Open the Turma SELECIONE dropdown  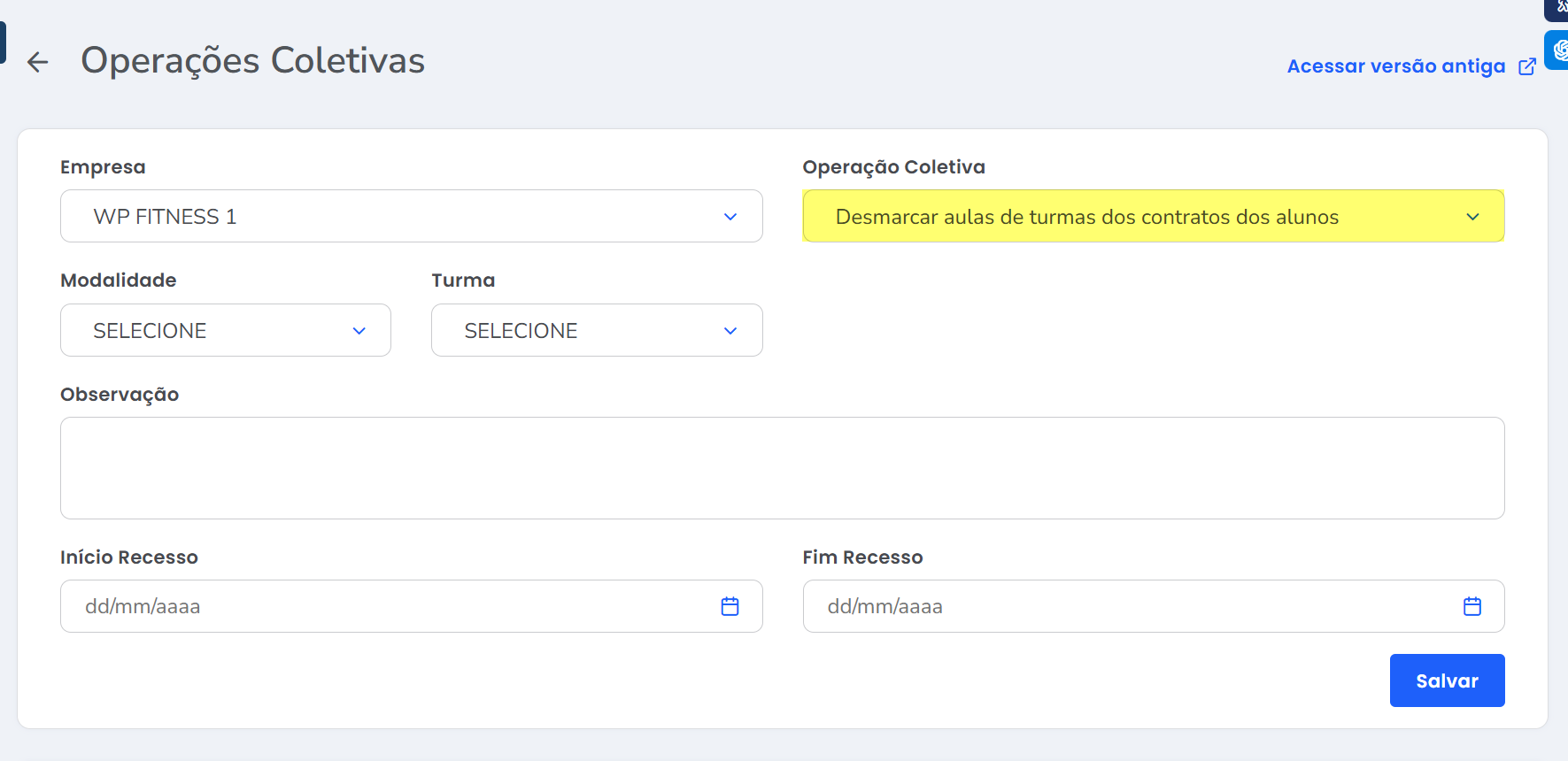click(x=584, y=331)
